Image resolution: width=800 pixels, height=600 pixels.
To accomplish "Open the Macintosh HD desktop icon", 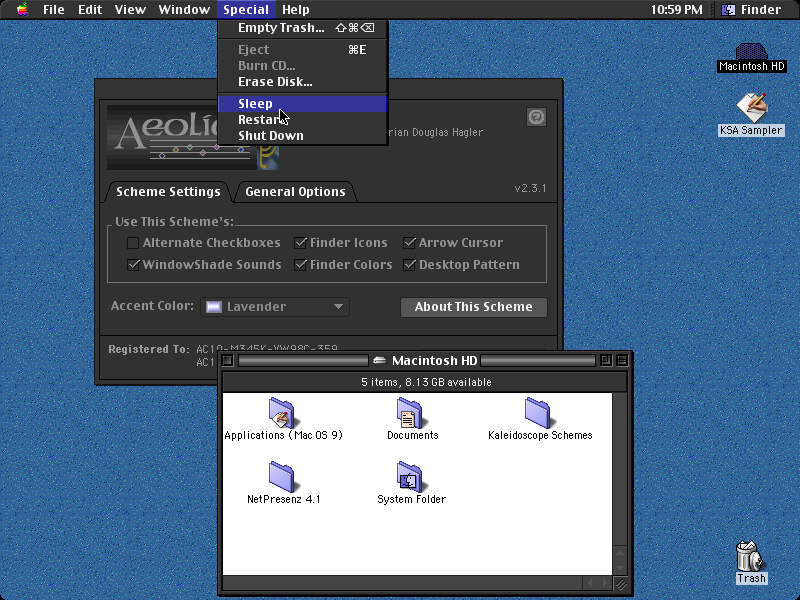I will (x=751, y=52).
